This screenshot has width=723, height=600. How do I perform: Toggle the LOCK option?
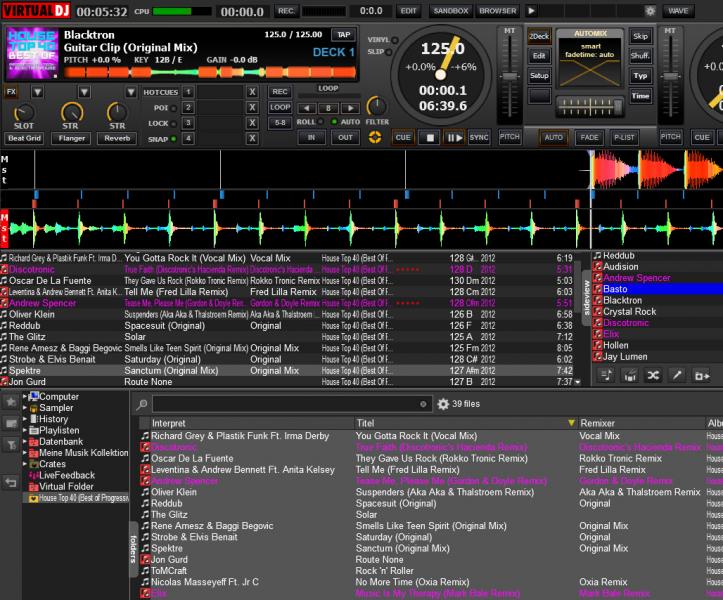[x=173, y=124]
